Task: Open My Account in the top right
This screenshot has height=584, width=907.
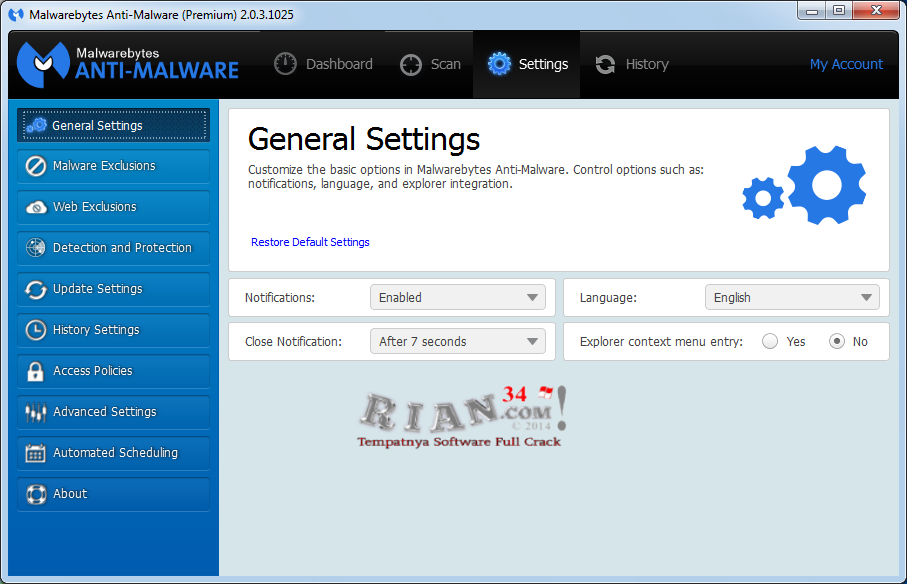Action: (846, 64)
